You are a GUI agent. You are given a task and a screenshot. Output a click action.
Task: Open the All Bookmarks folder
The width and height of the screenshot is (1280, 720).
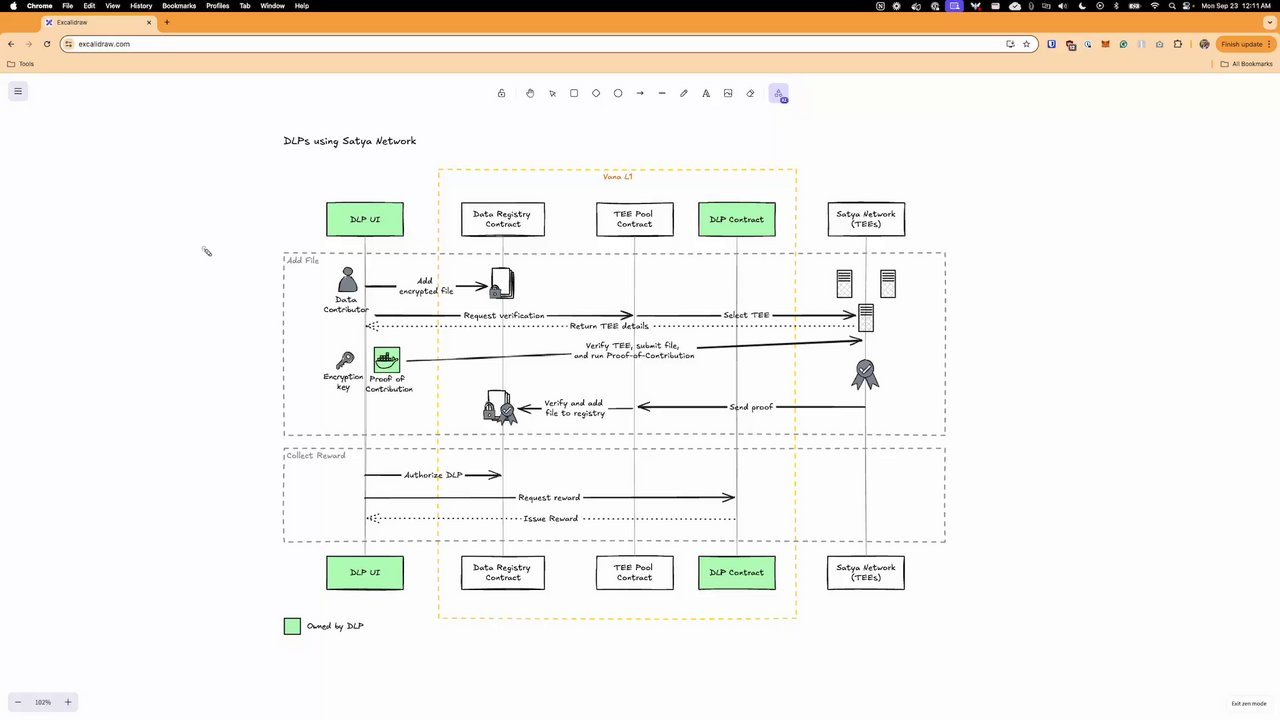pos(1246,64)
